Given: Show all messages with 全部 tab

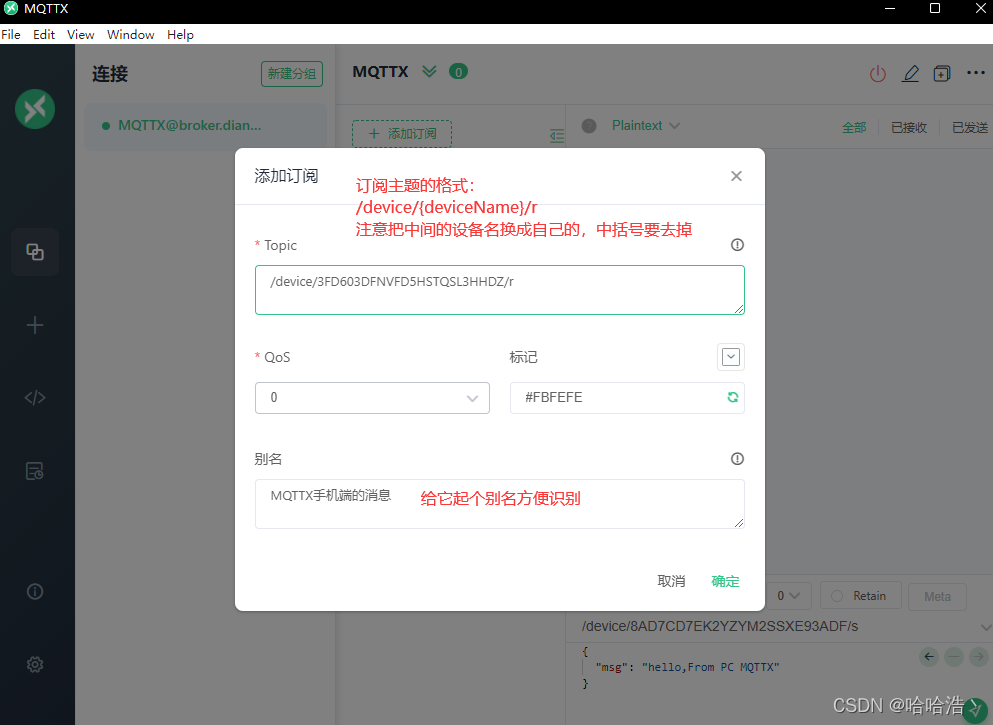Looking at the screenshot, I should (x=854, y=127).
